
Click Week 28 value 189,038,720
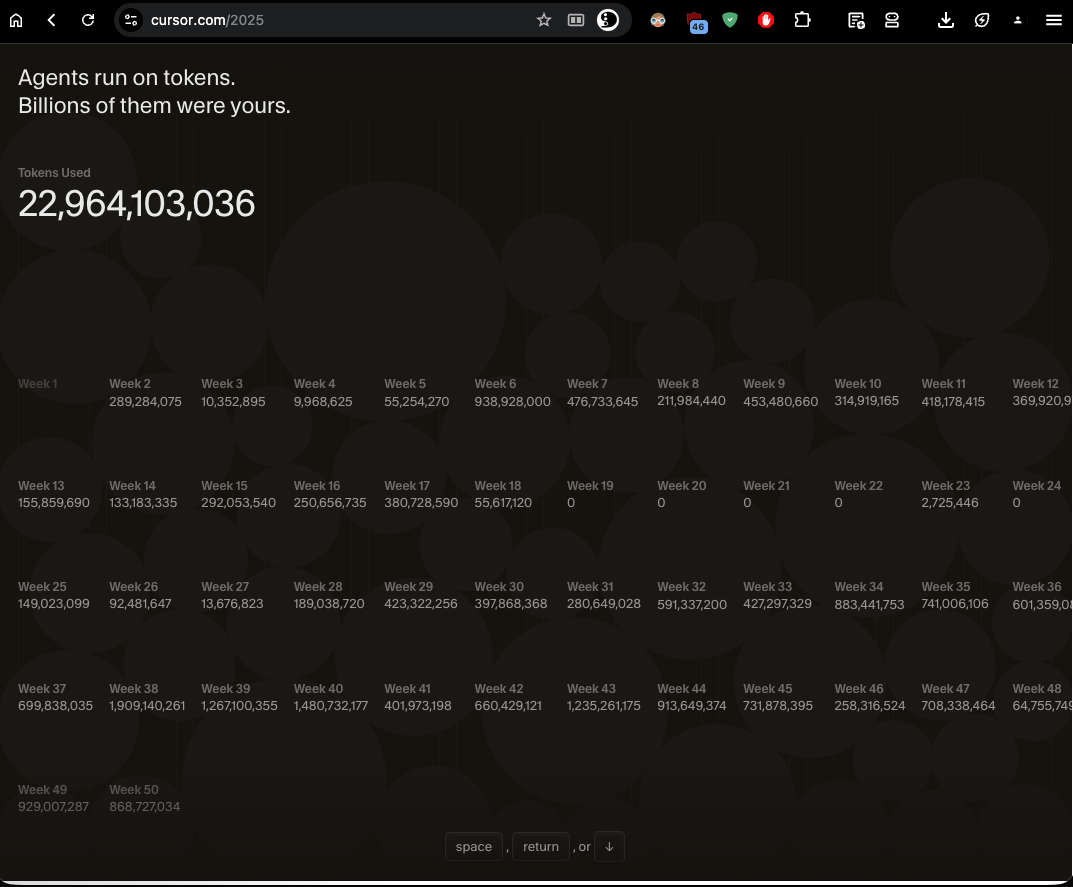(x=329, y=604)
